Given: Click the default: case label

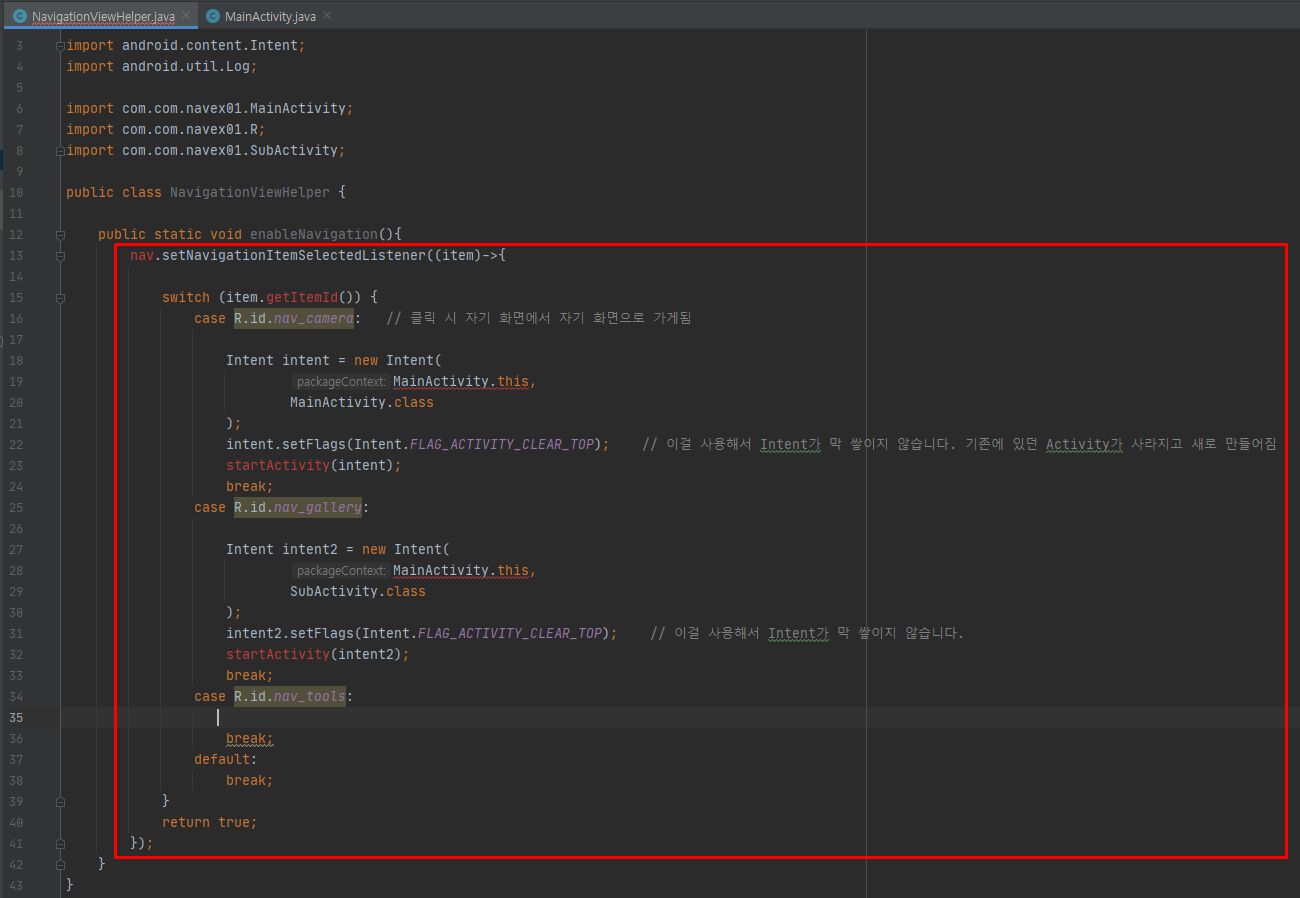Looking at the screenshot, I should pos(226,760).
